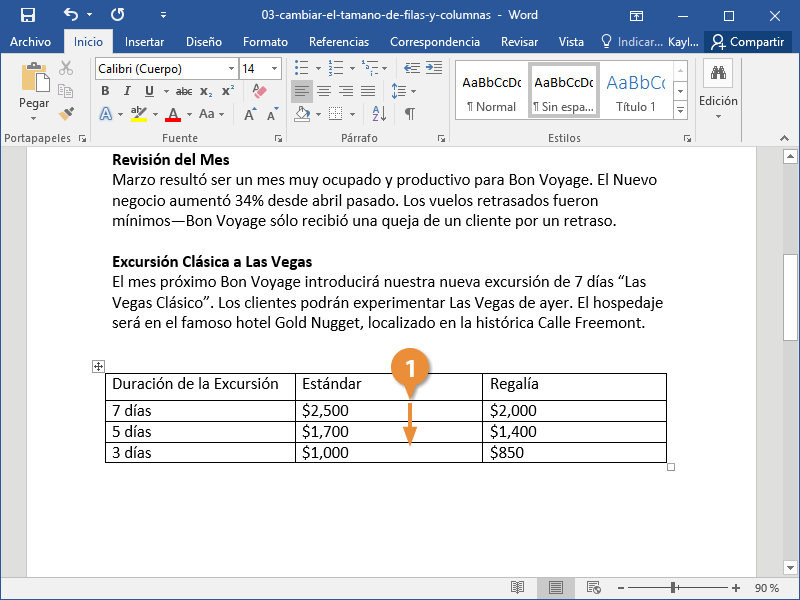Switch to the Insertar tab
Screen dimensions: 800x600
(144, 41)
